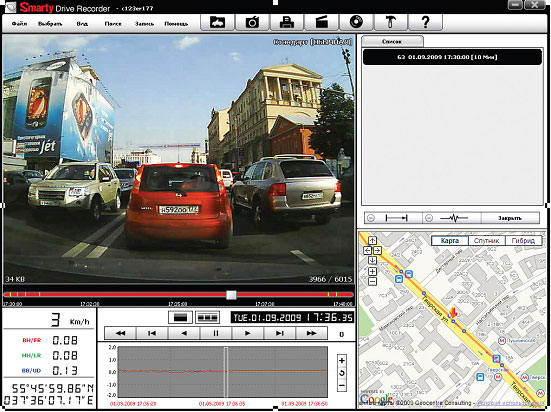551x412 pixels.
Task: Switch to split multi-view display mode
Action: point(207,317)
